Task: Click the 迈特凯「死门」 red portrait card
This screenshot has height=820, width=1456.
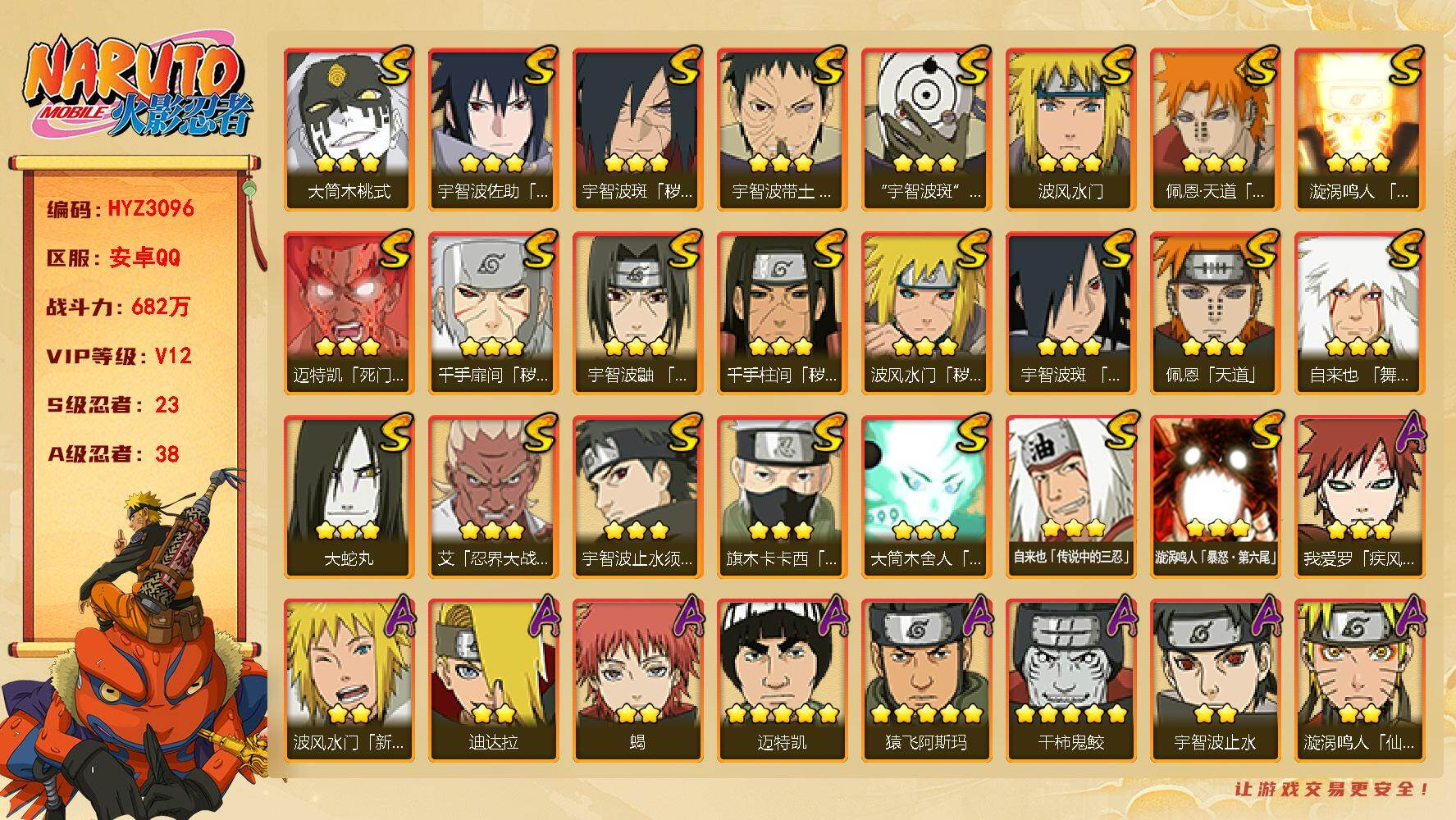Action: coord(349,312)
